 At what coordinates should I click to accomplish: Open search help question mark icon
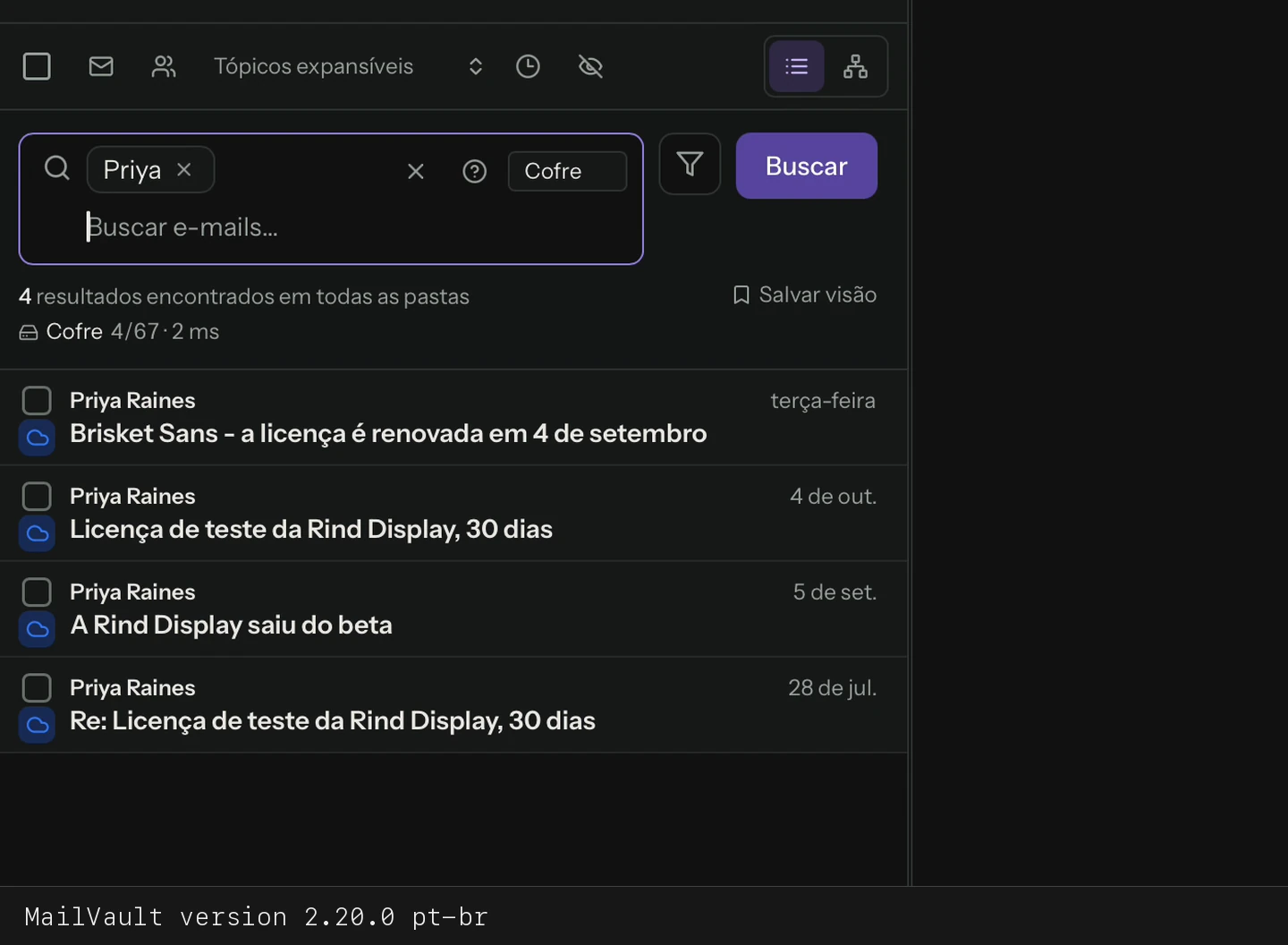[x=475, y=171]
